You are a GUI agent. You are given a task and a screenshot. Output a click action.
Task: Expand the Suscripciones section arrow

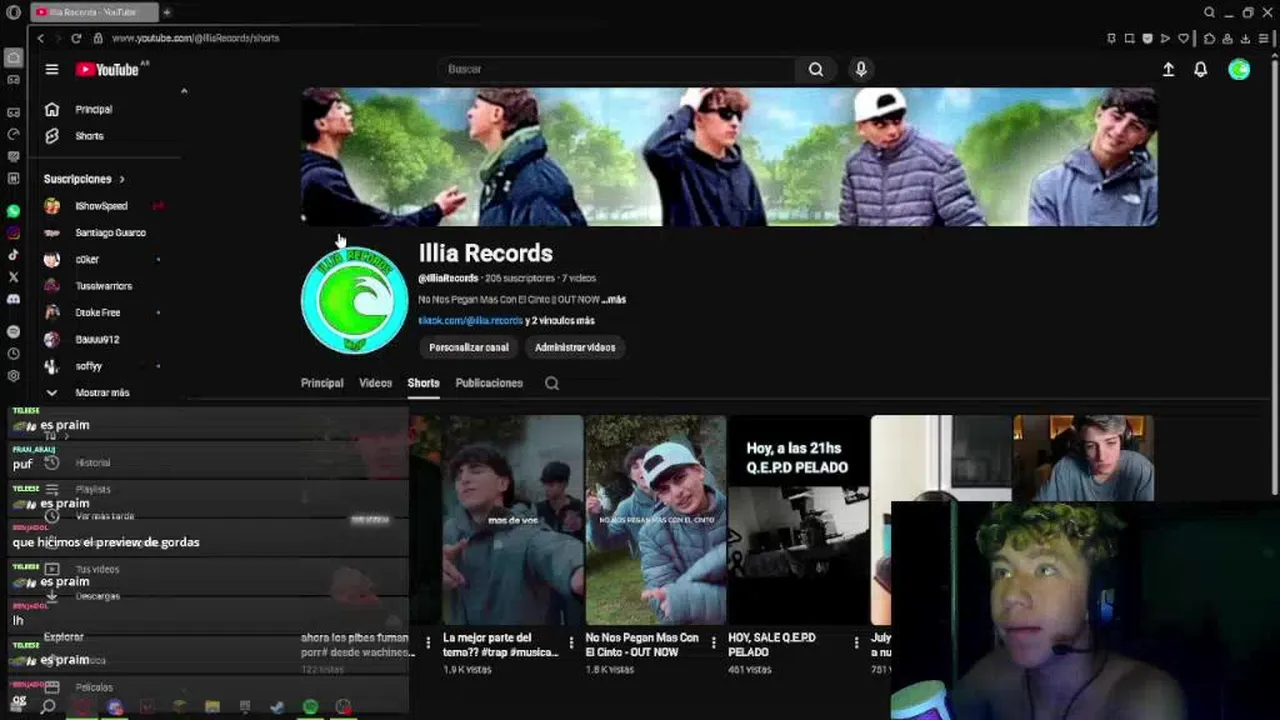click(x=122, y=179)
